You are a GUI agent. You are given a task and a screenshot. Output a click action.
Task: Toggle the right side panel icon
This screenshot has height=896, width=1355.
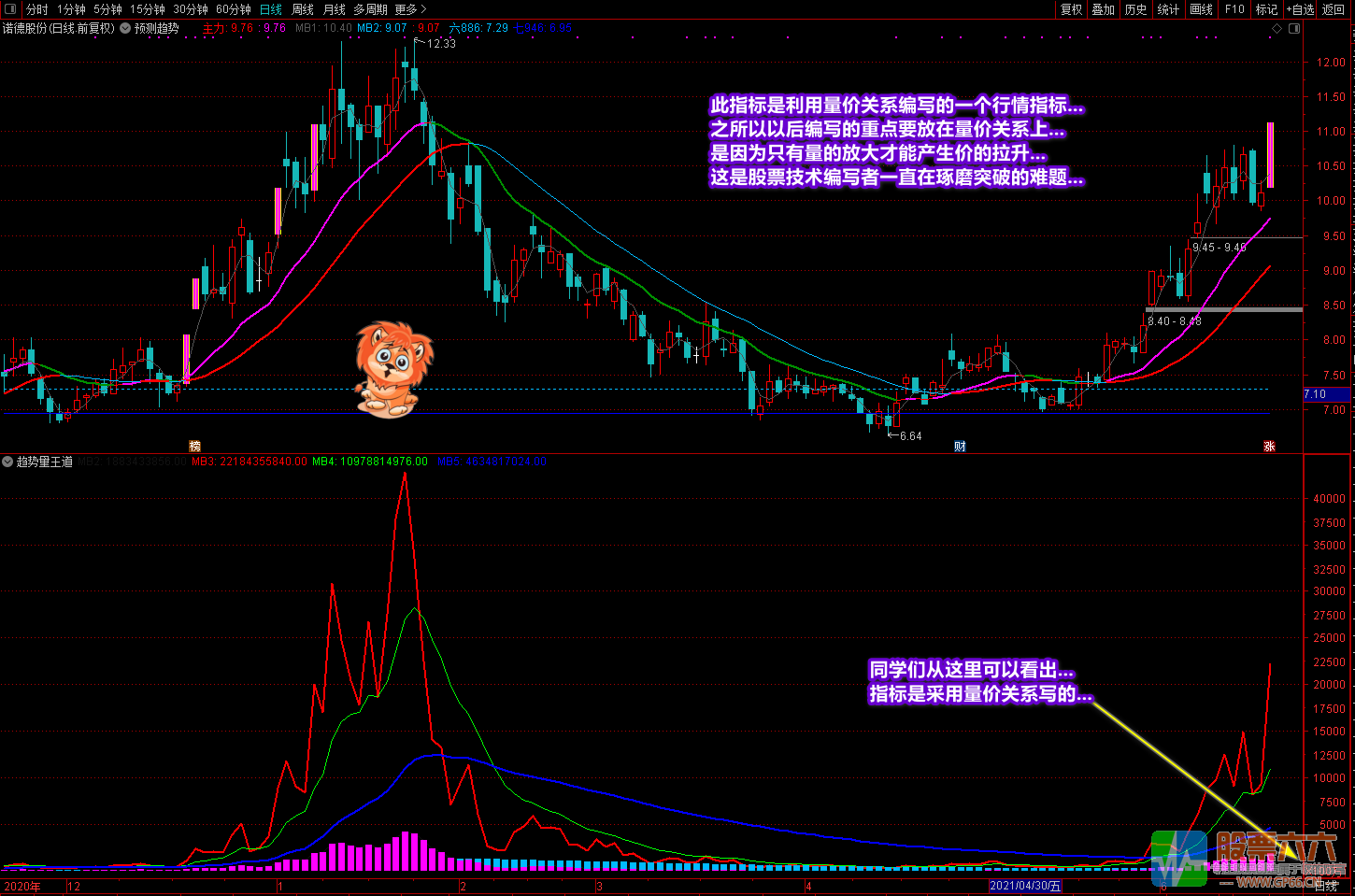(1294, 28)
